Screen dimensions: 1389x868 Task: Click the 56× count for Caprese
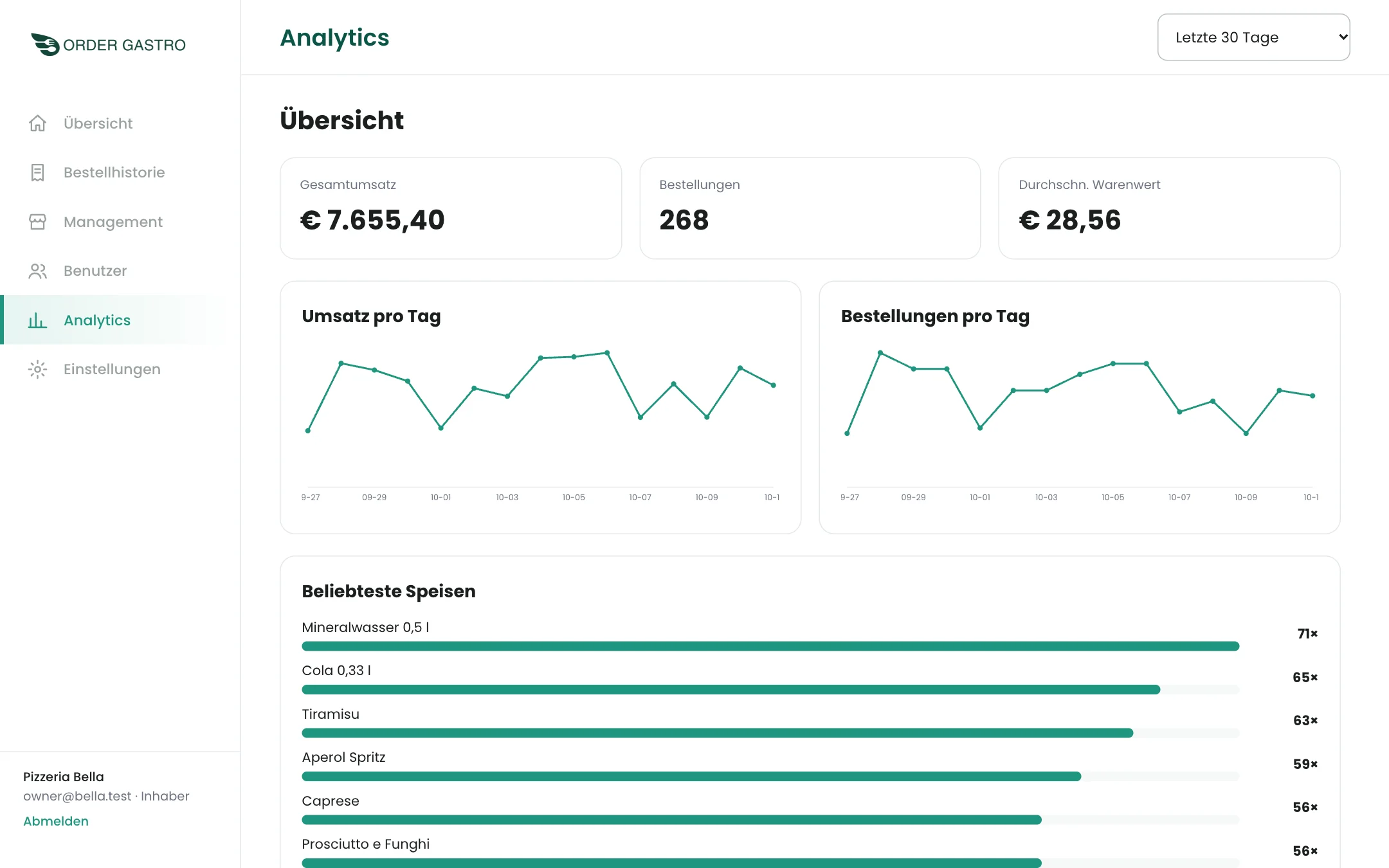coord(1305,808)
